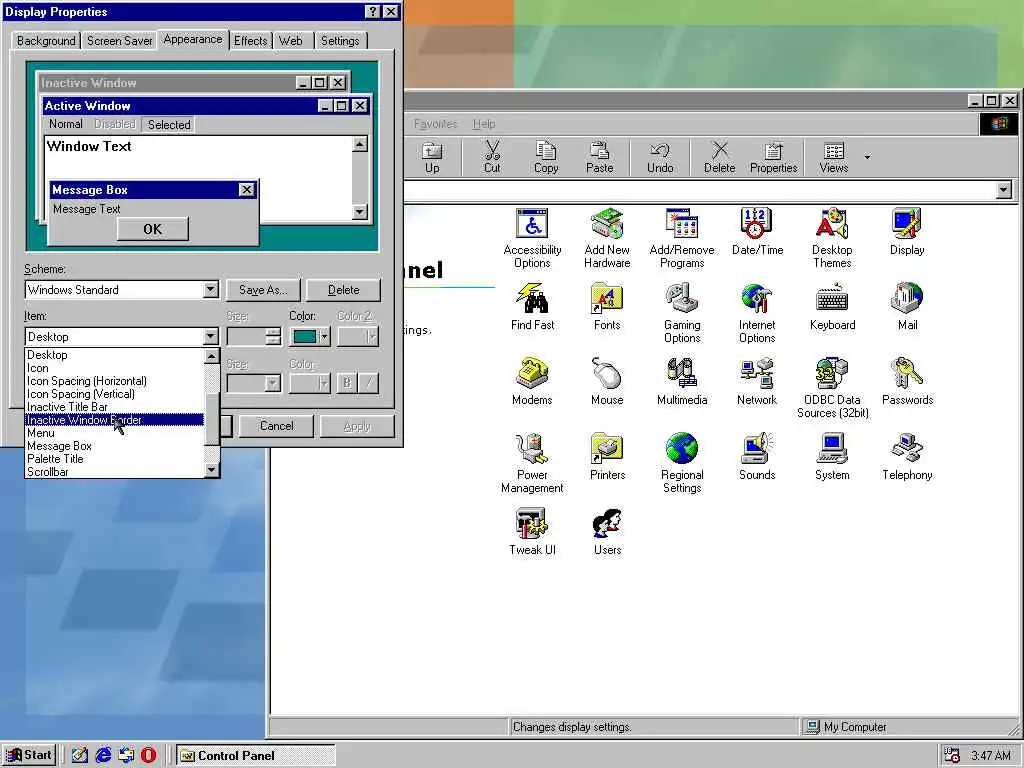Switch to the Effects tab

coord(251,40)
